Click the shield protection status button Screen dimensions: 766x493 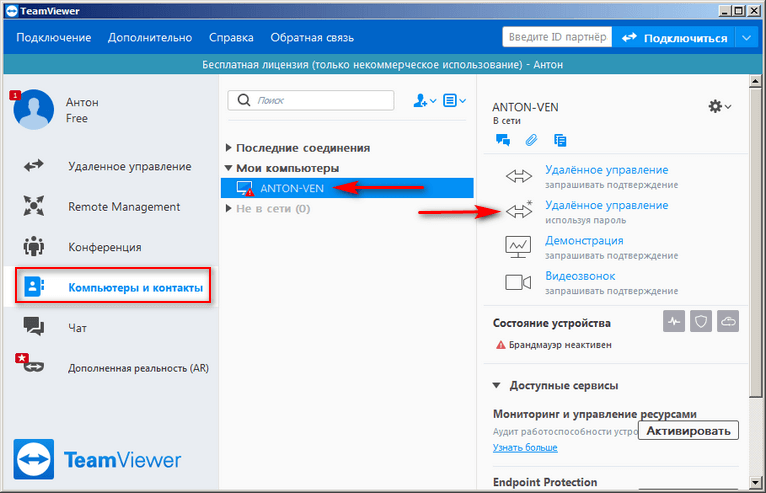click(x=701, y=322)
